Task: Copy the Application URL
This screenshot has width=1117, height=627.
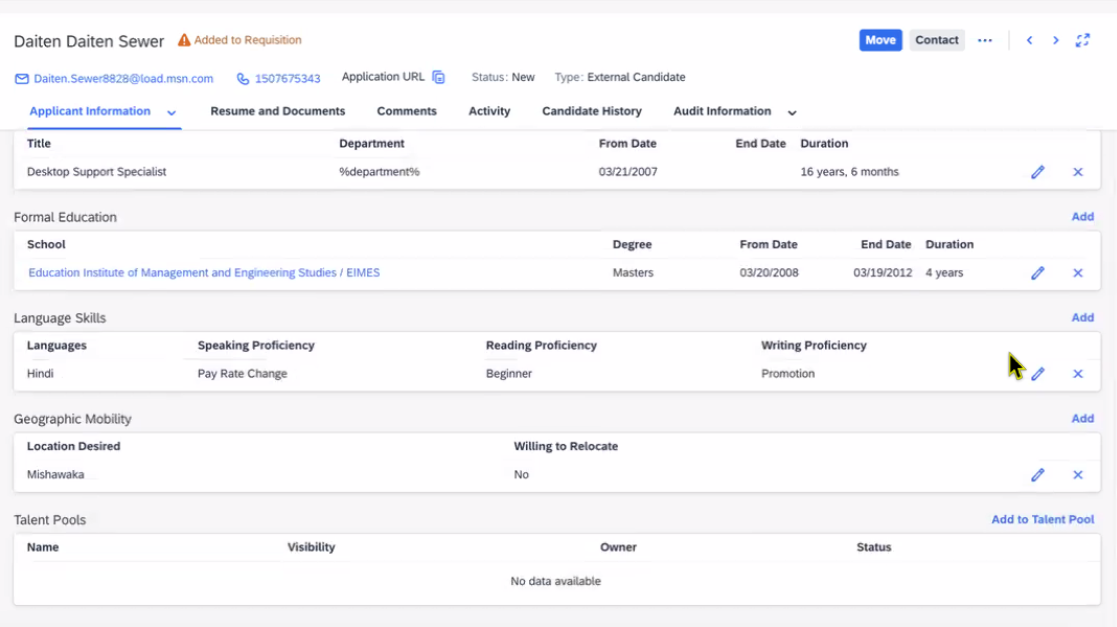Action: pos(438,76)
